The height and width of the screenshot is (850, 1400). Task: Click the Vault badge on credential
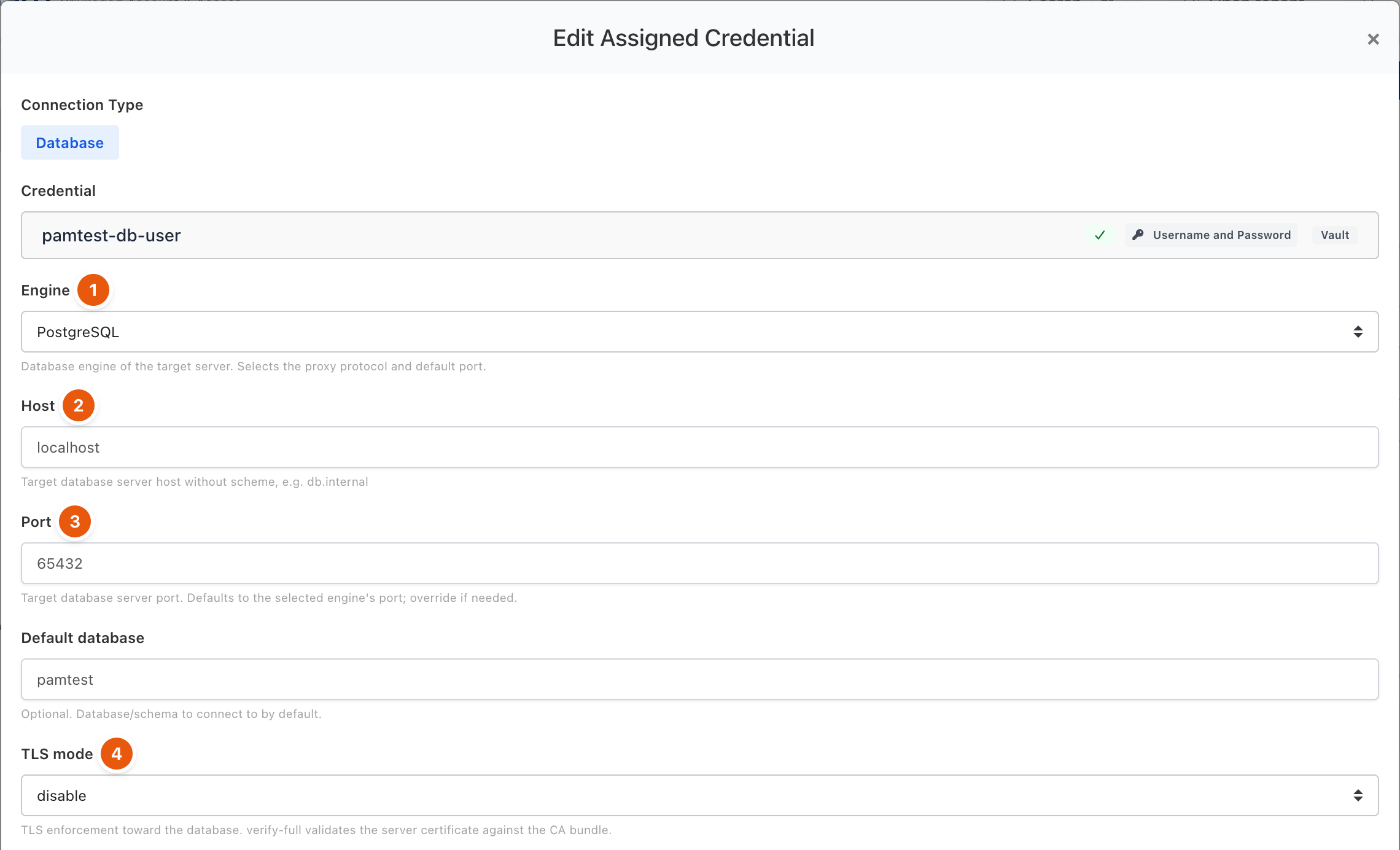[x=1335, y=235]
